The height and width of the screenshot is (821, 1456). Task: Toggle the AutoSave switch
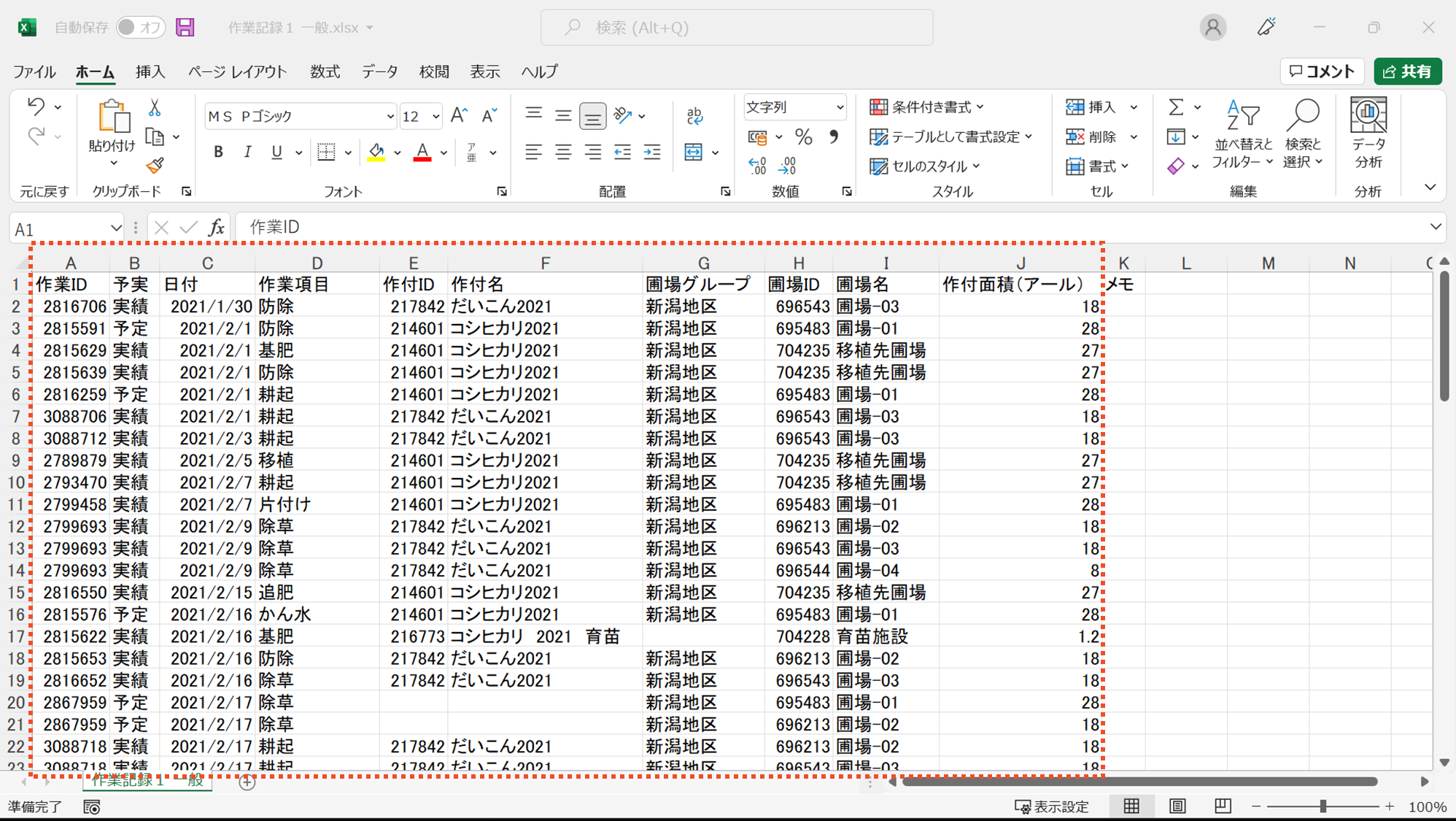pyautogui.click(x=140, y=28)
